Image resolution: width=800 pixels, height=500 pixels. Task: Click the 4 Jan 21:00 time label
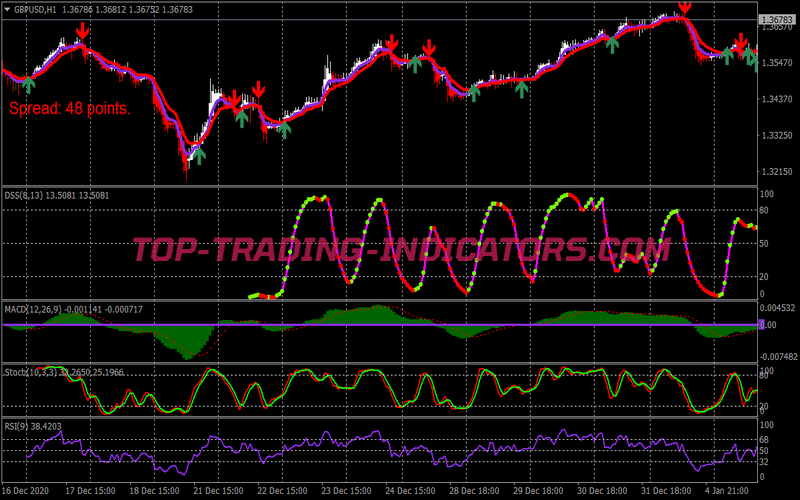coord(727,491)
